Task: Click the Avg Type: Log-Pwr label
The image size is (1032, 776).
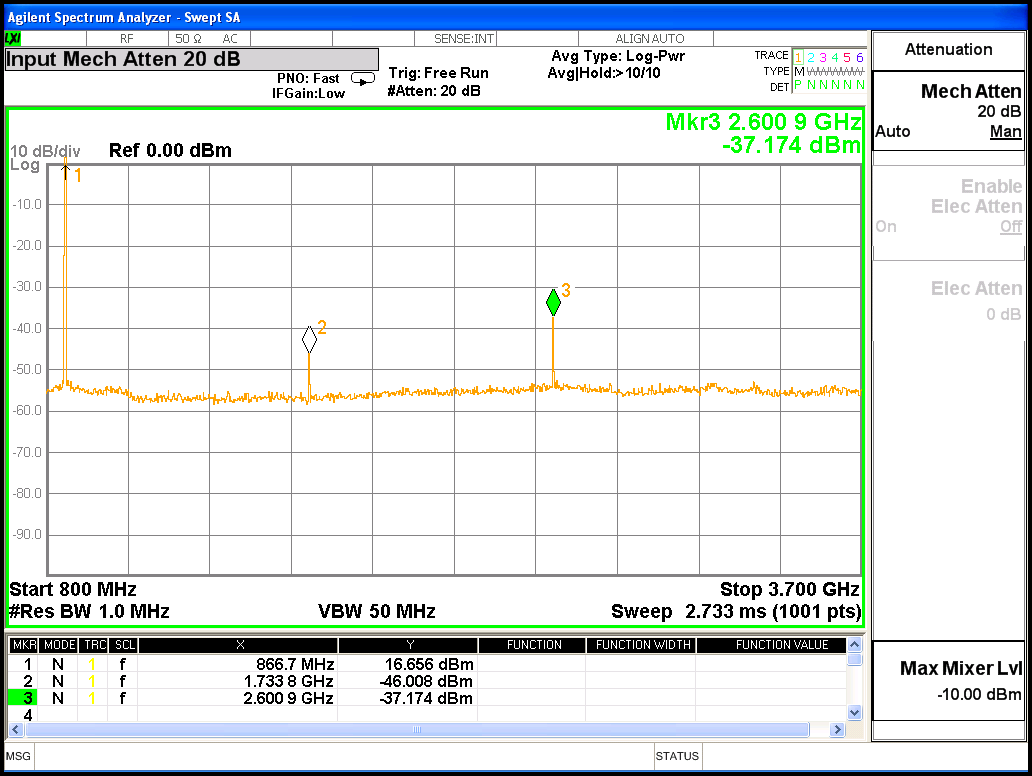Action: pos(618,56)
